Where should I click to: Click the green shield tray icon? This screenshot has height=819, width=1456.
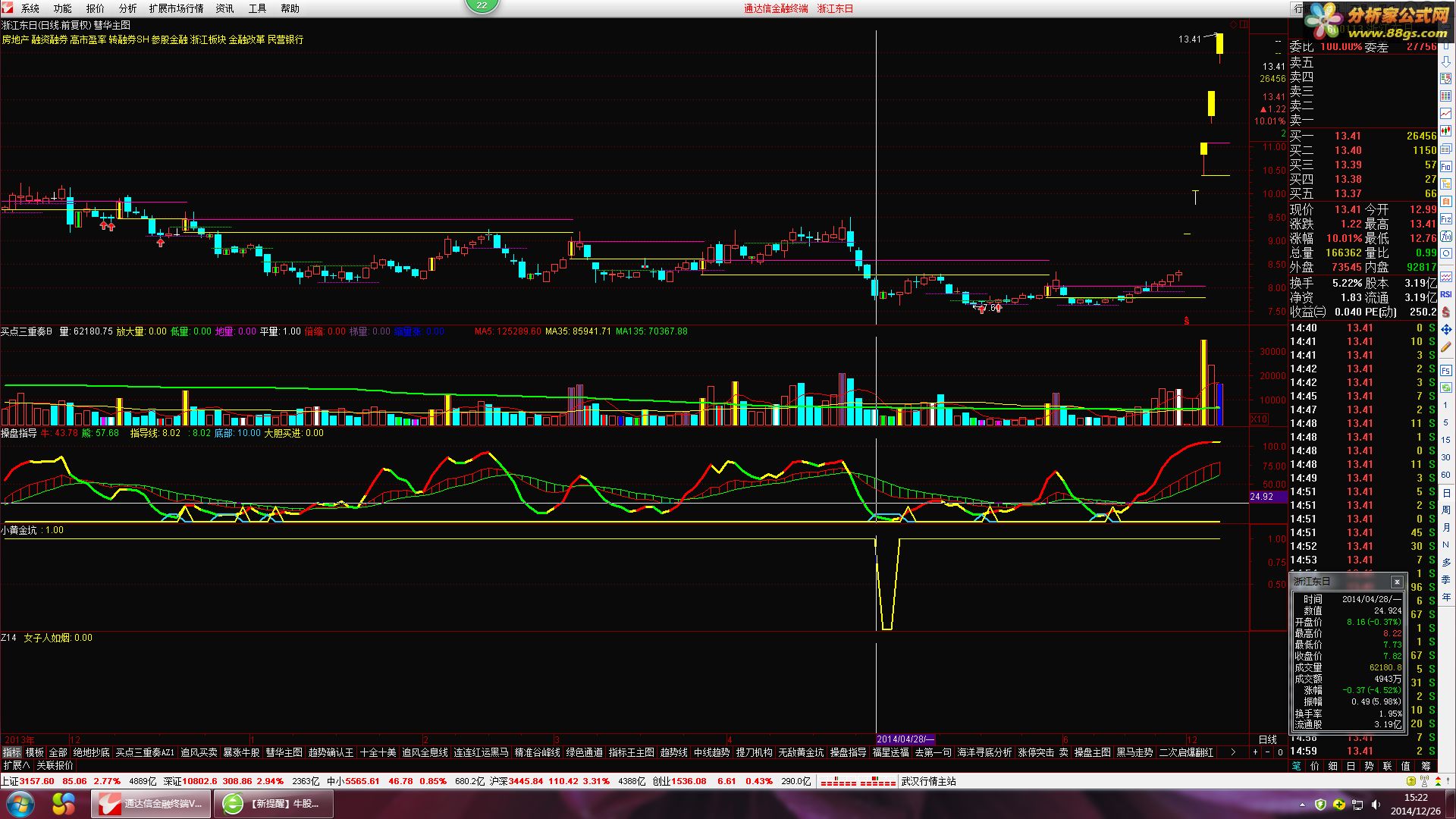tap(1320, 804)
